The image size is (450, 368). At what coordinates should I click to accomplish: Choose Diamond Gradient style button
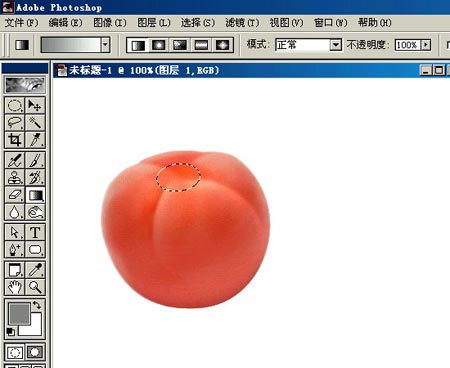click(x=222, y=45)
